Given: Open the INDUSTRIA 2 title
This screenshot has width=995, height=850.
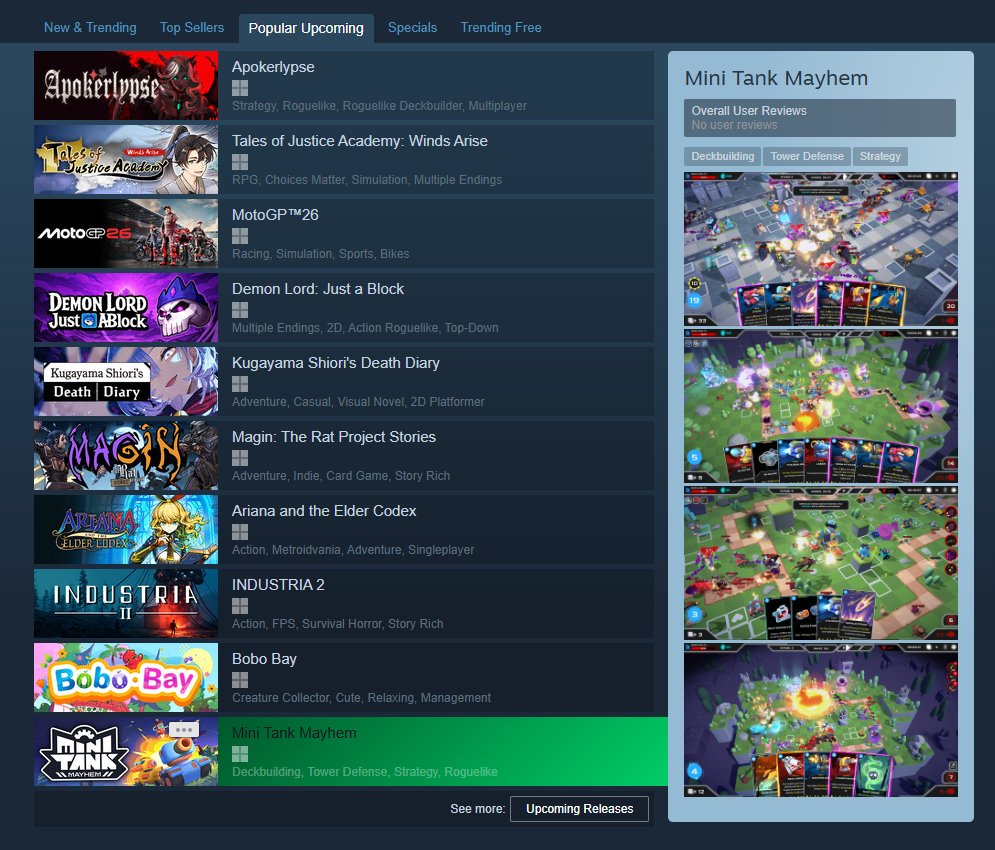Looking at the screenshot, I should [278, 585].
